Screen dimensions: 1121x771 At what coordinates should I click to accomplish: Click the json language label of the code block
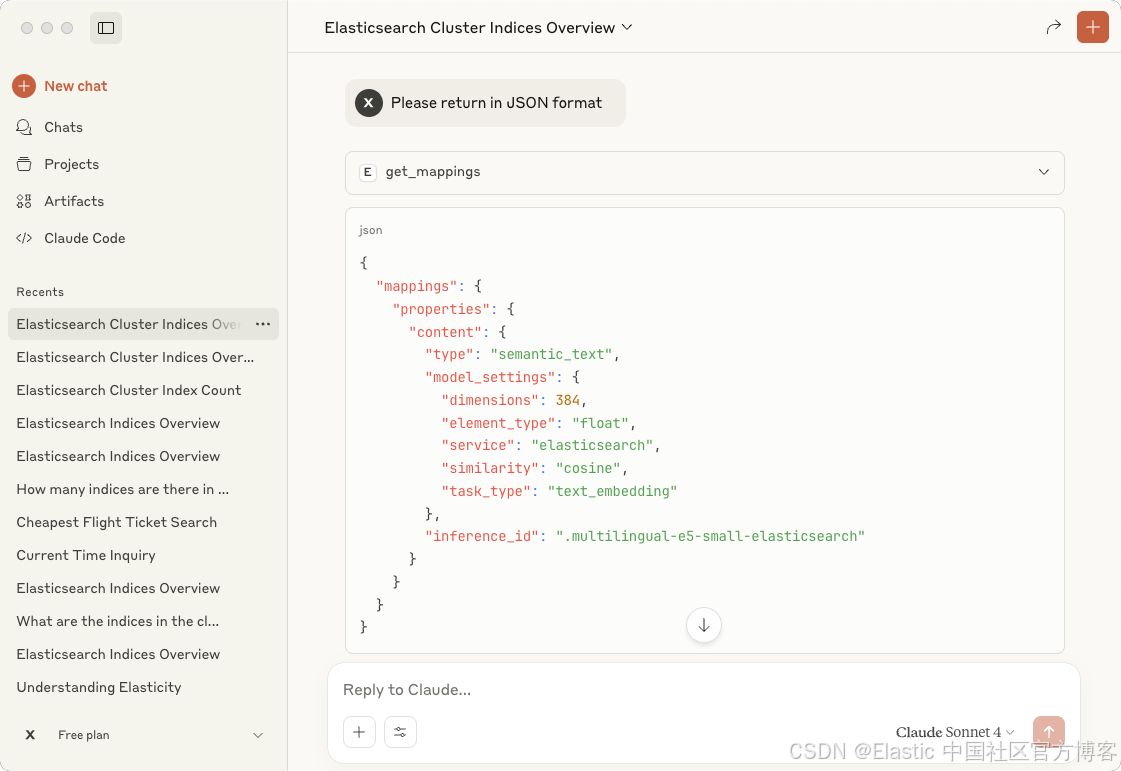click(x=370, y=230)
